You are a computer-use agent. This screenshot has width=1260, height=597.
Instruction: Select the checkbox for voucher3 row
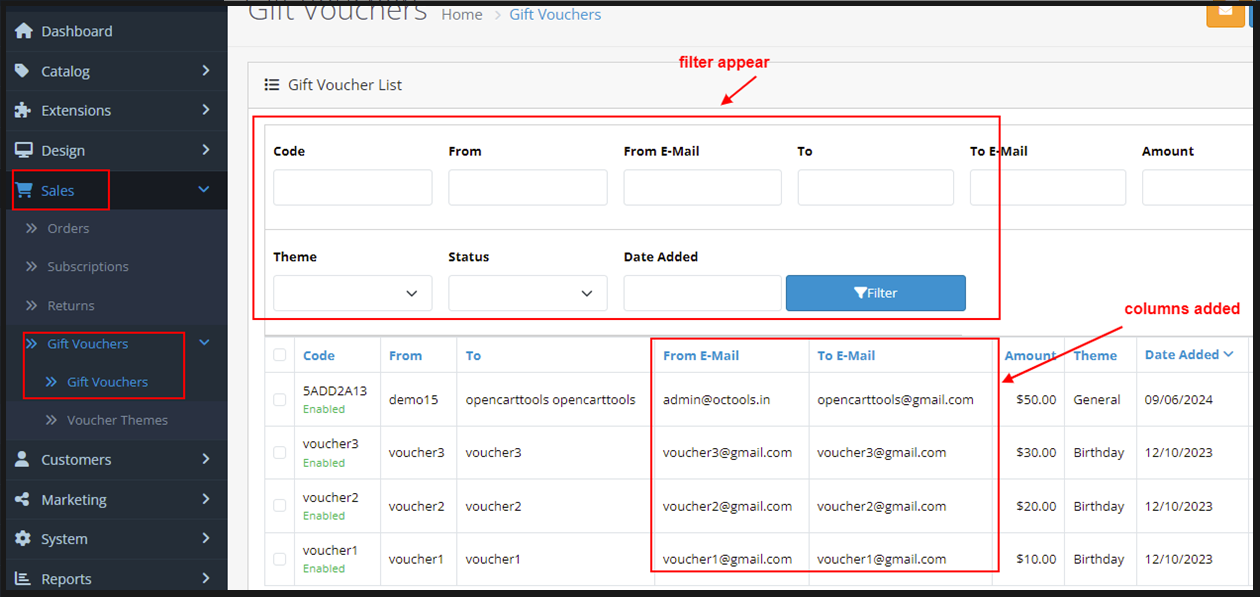[279, 453]
